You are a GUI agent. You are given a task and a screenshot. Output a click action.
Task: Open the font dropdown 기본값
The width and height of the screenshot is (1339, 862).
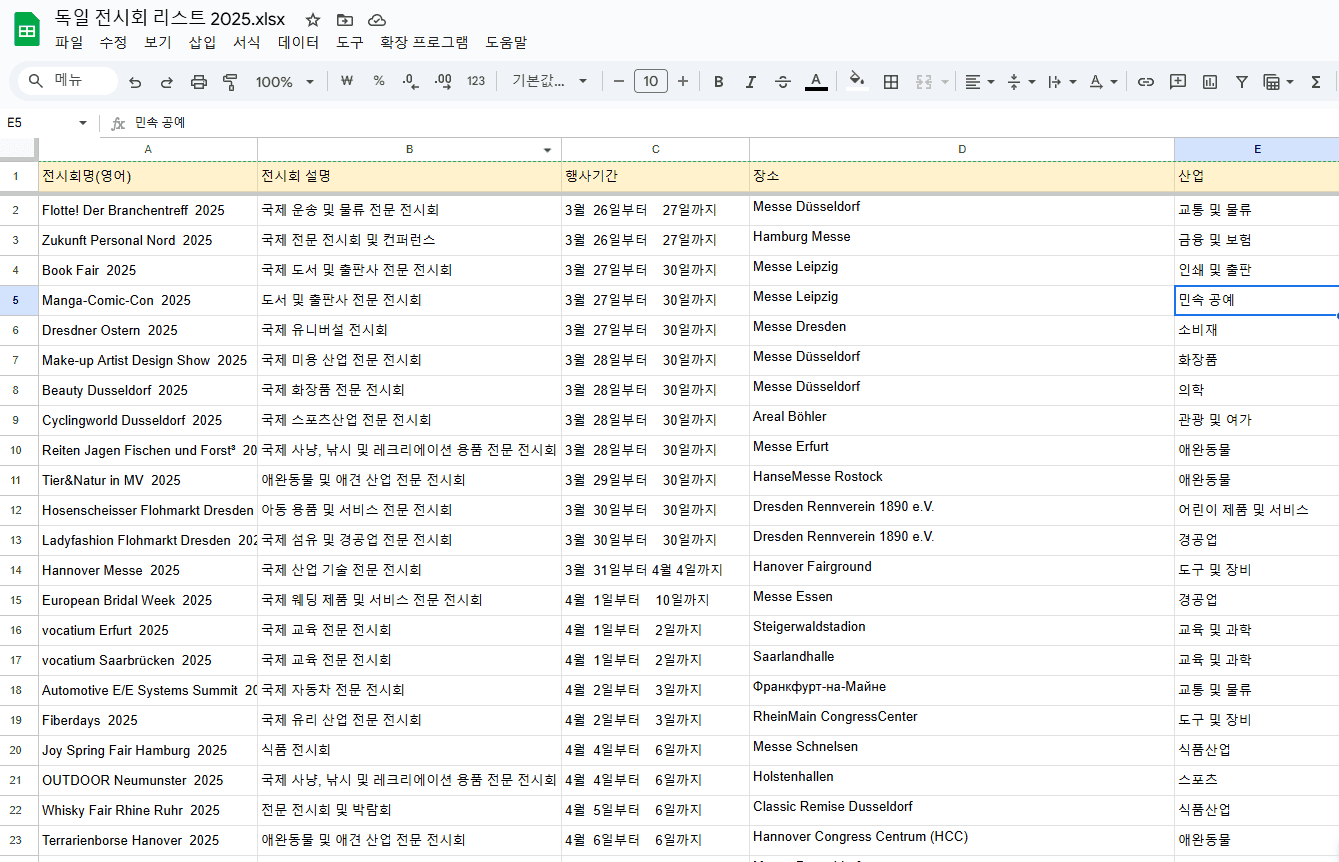coord(550,81)
